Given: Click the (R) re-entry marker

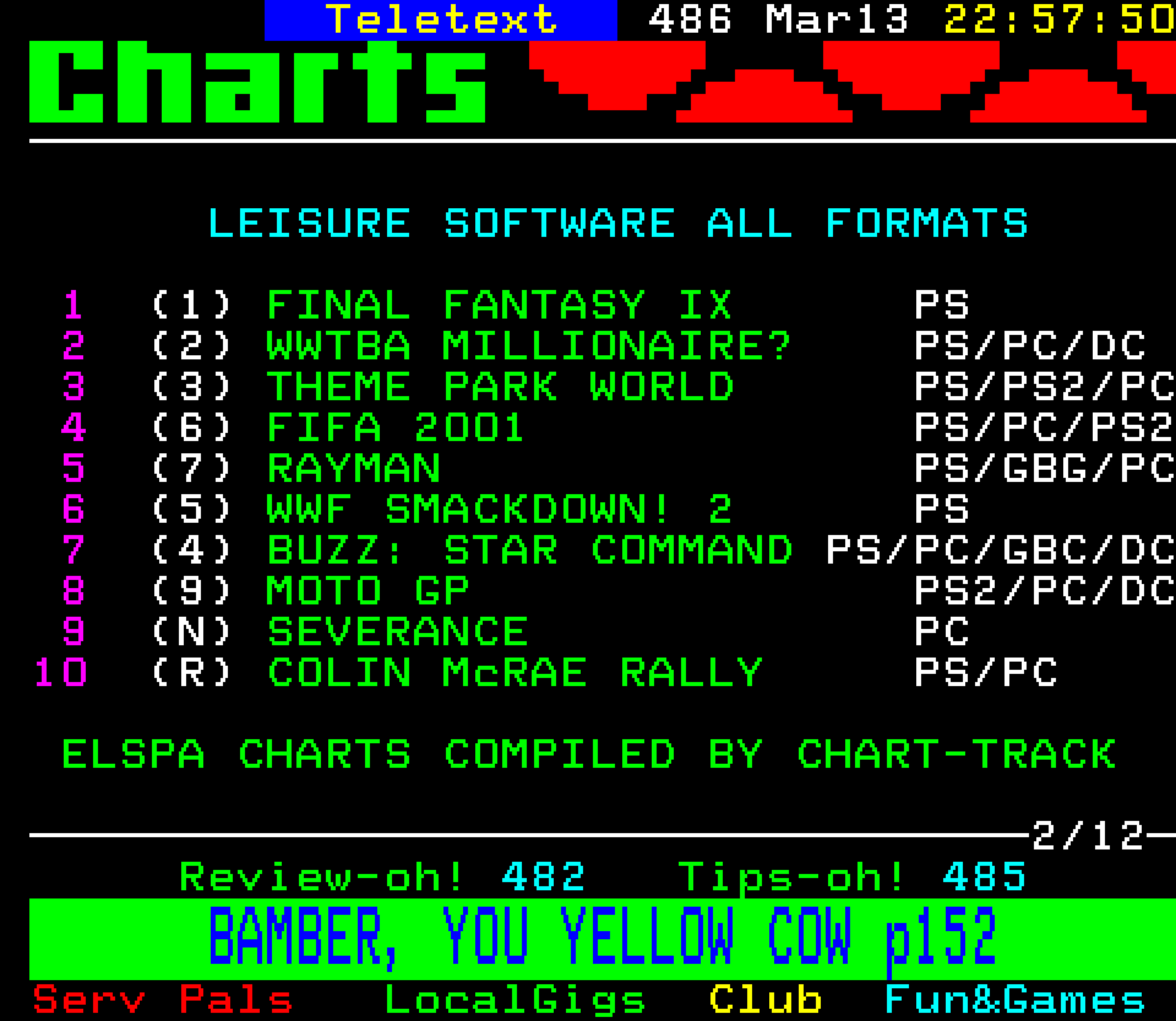Looking at the screenshot, I should pyautogui.click(x=191, y=672).
